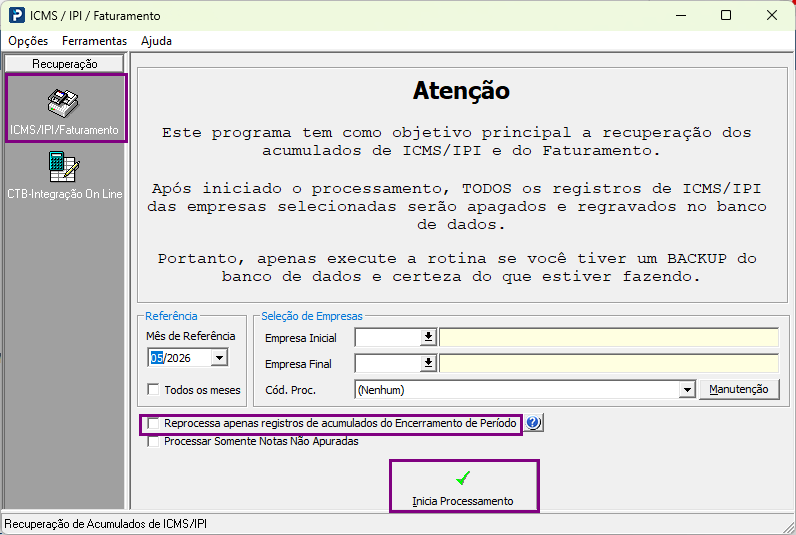Click the Empresa Inicial code field
This screenshot has width=796, height=535.
tap(388, 337)
